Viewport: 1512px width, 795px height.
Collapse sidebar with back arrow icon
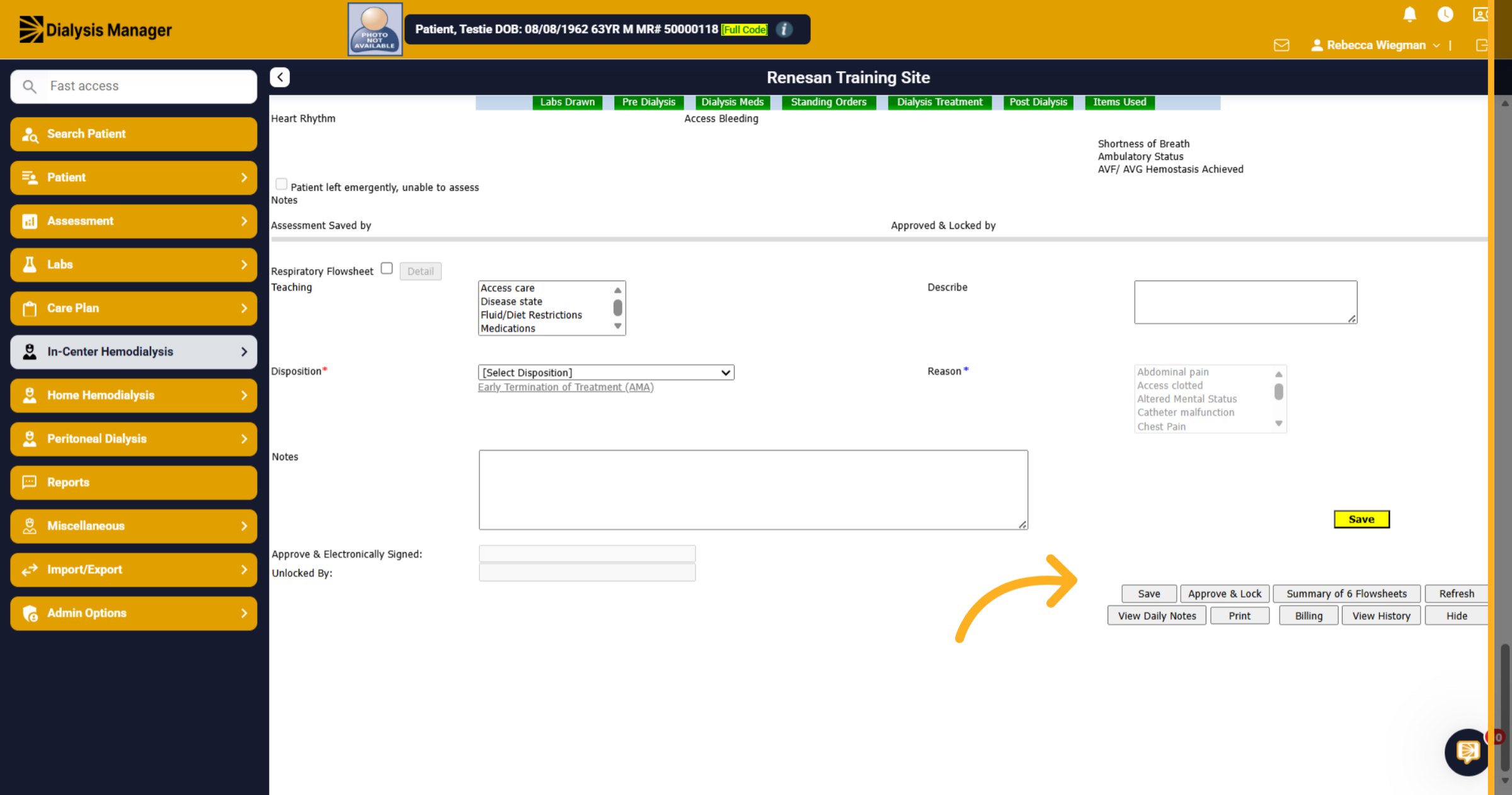click(x=280, y=77)
